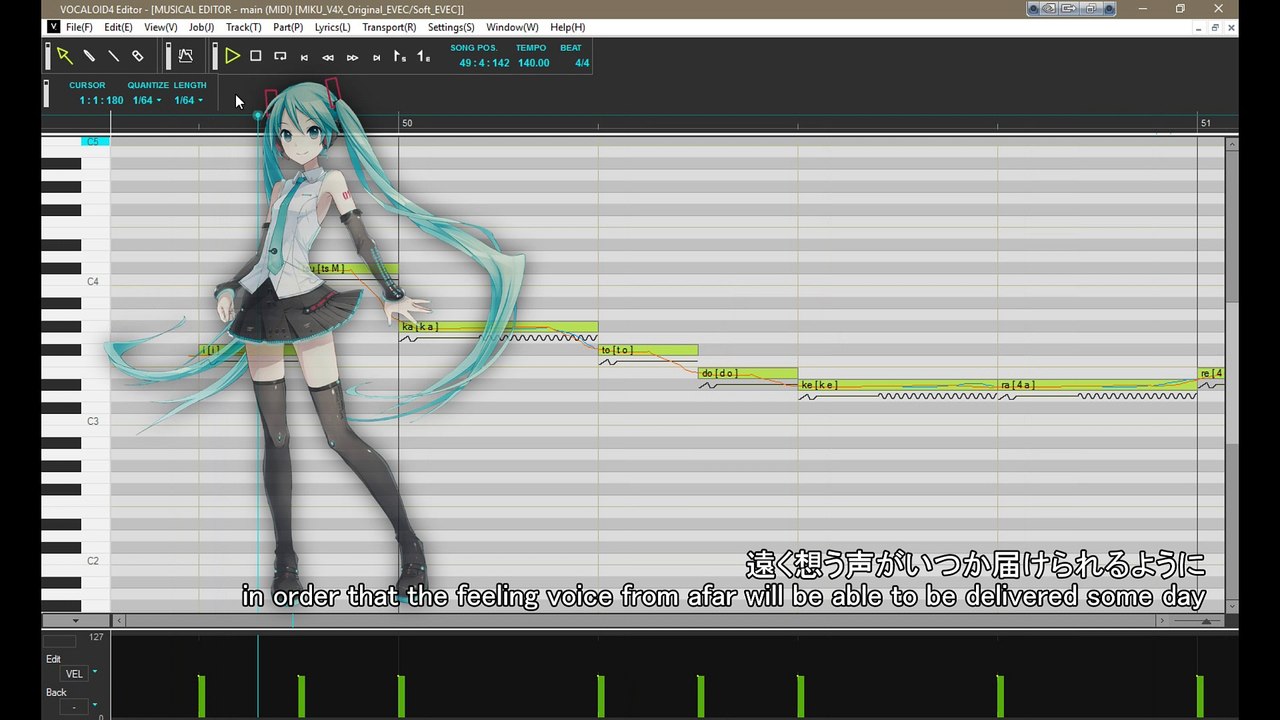The width and height of the screenshot is (1280, 720).
Task: Click the overlay toolbar right-arrow send icon
Action: tap(1070, 8)
